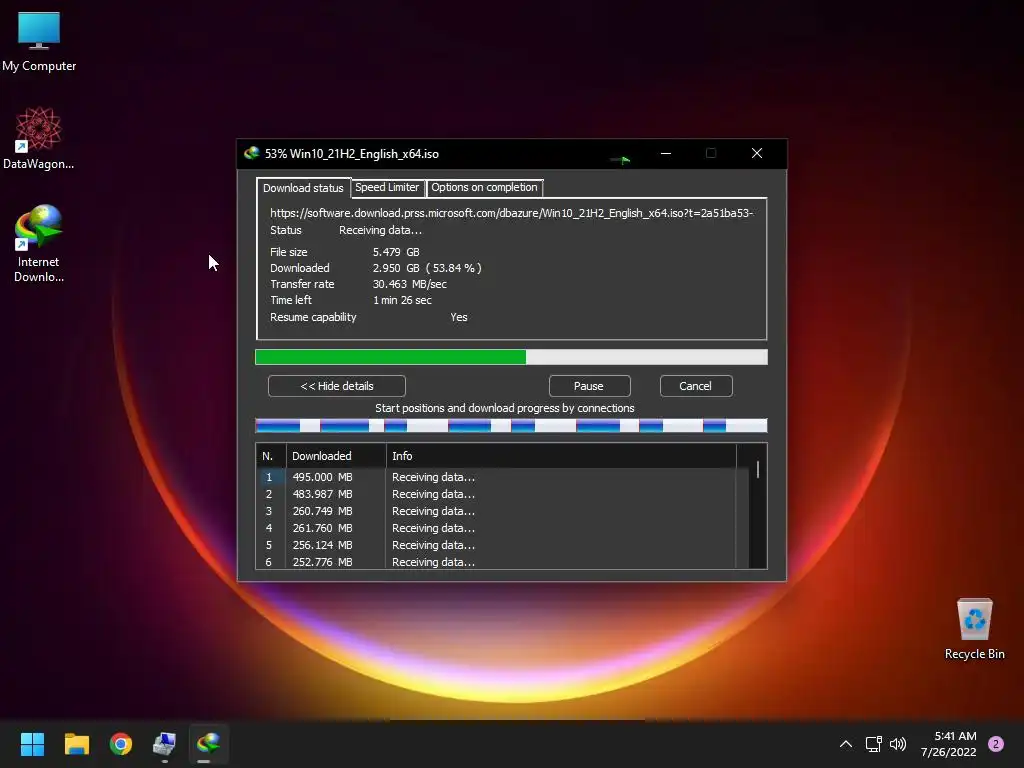Screen dimensions: 1024x768
Task: Click the Hide details button
Action: 337,386
